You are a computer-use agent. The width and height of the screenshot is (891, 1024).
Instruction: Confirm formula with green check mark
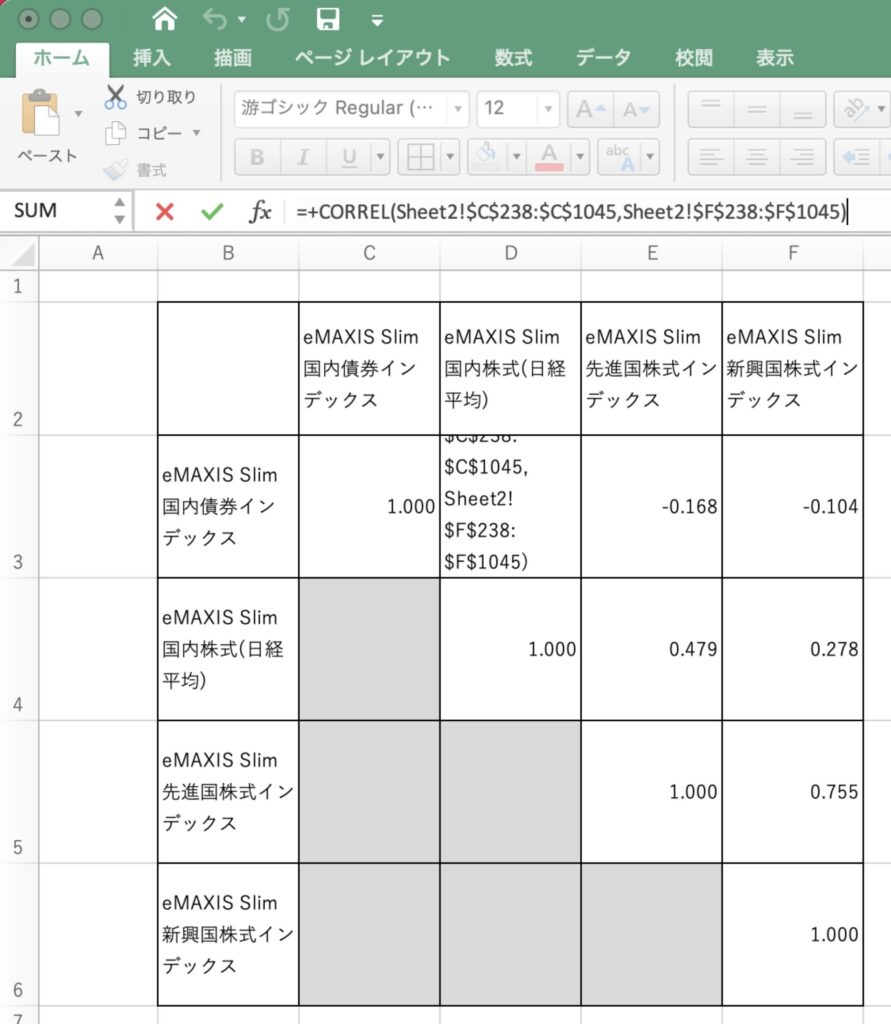pos(212,211)
